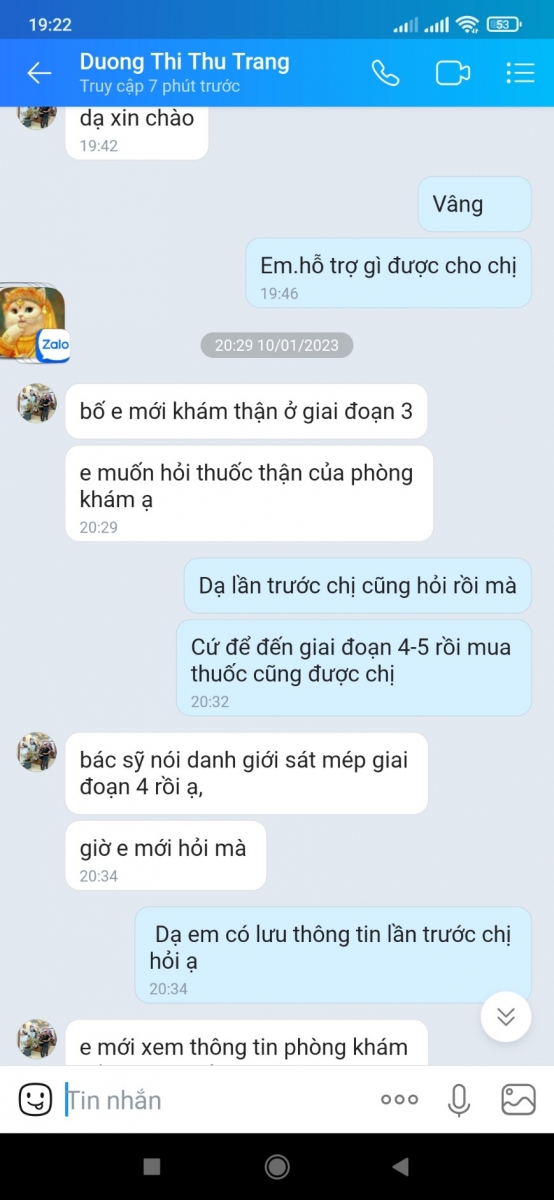
Task: Jump to latest with double-chevron button
Action: click(506, 1017)
